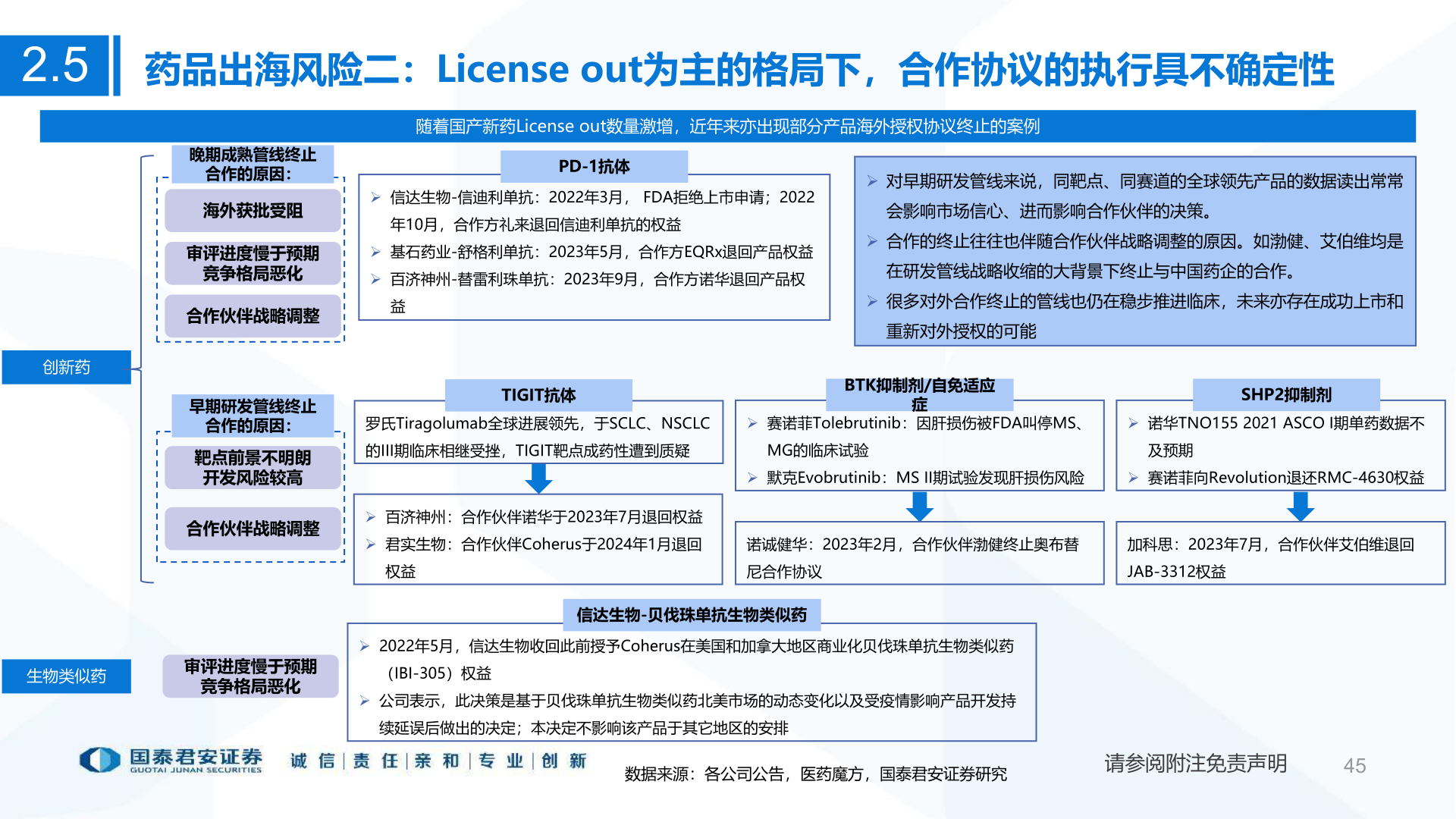Select the section number 2.5 badge
This screenshot has height=819, width=1456.
(55, 65)
